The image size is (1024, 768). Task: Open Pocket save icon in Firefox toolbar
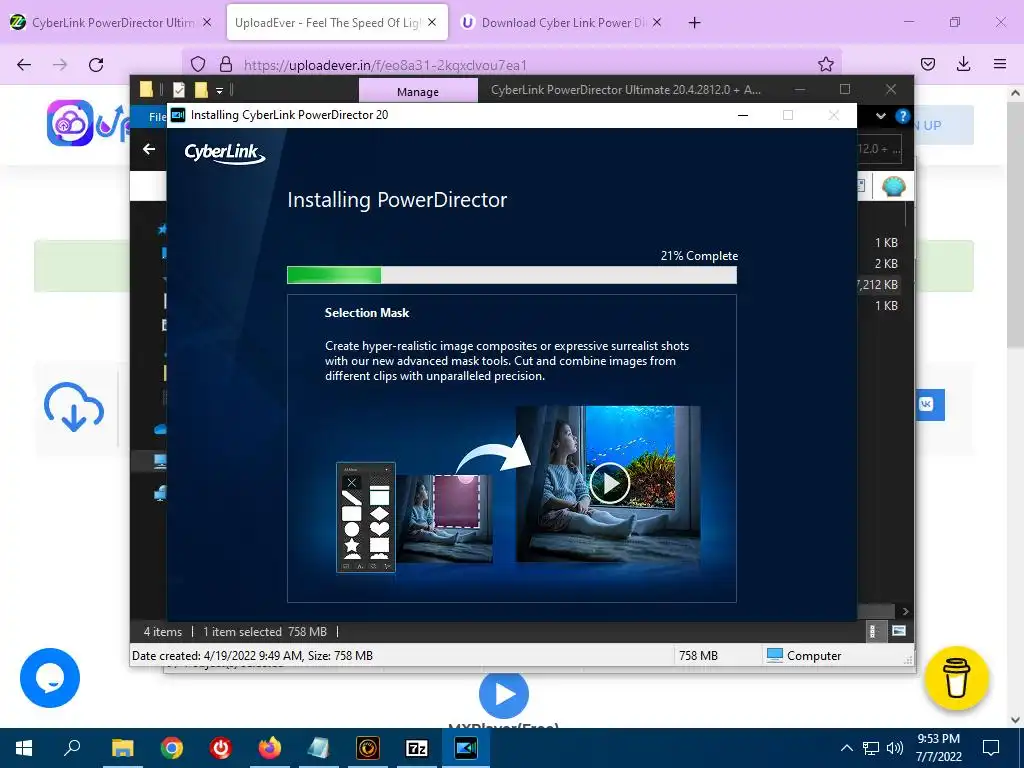point(927,64)
